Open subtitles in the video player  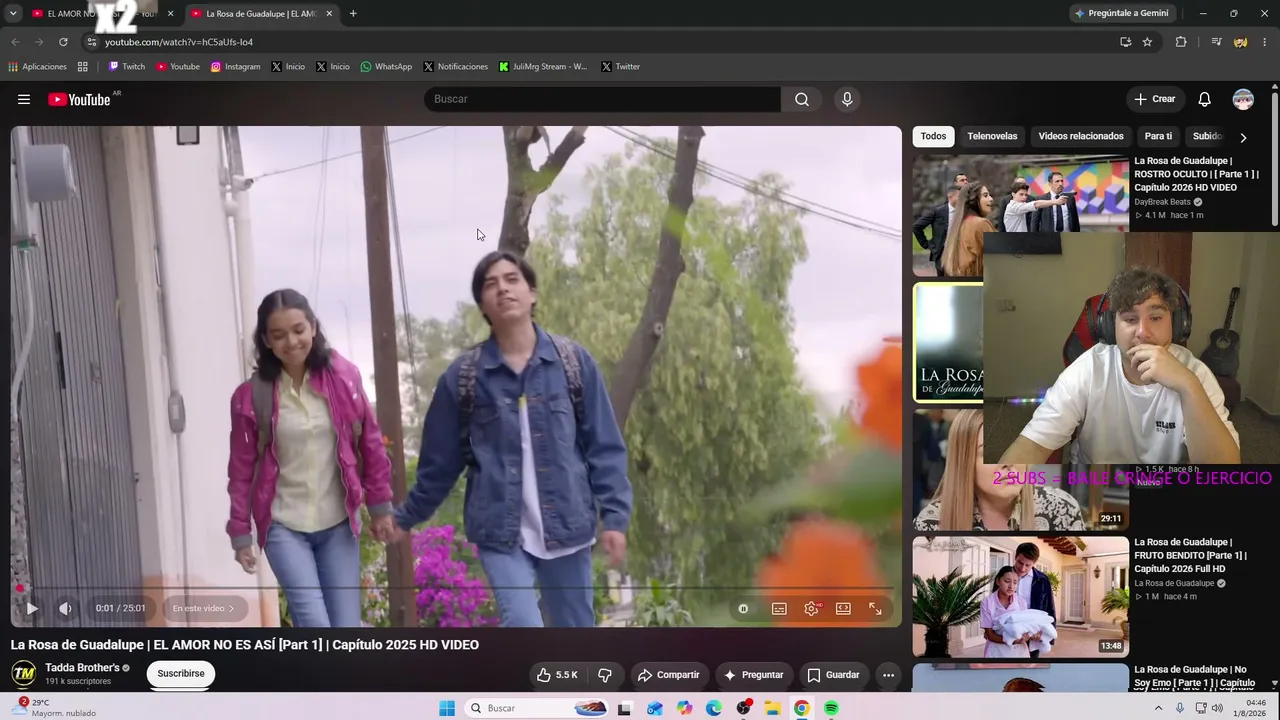click(779, 608)
